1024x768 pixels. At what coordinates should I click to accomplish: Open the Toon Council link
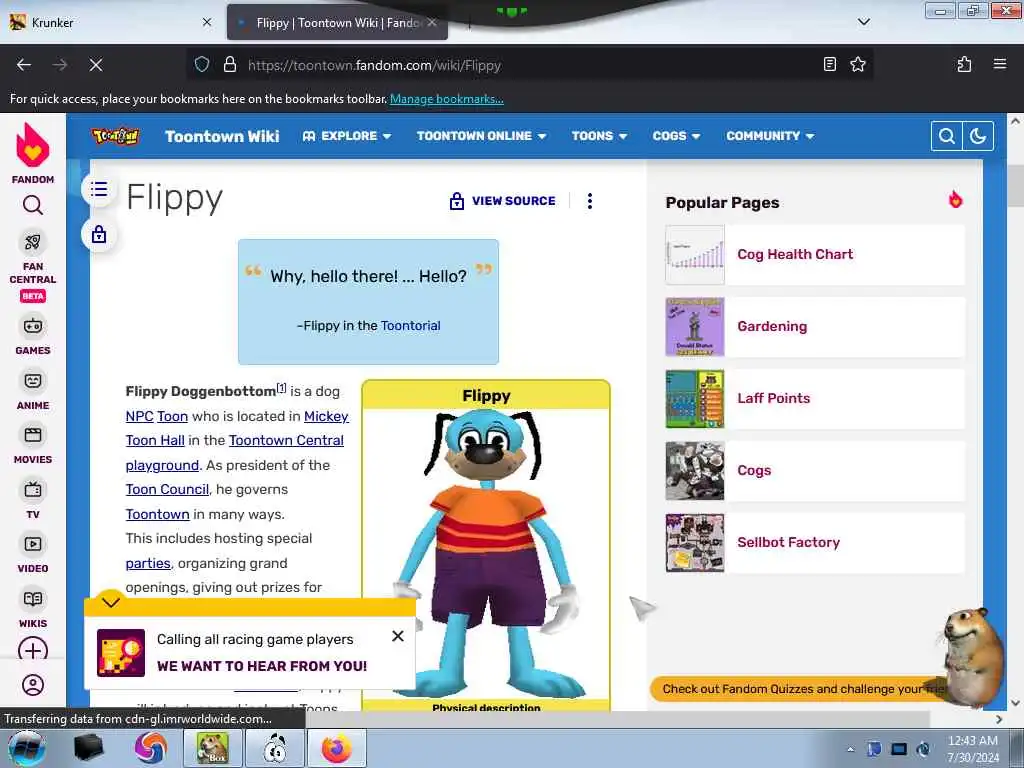[167, 489]
